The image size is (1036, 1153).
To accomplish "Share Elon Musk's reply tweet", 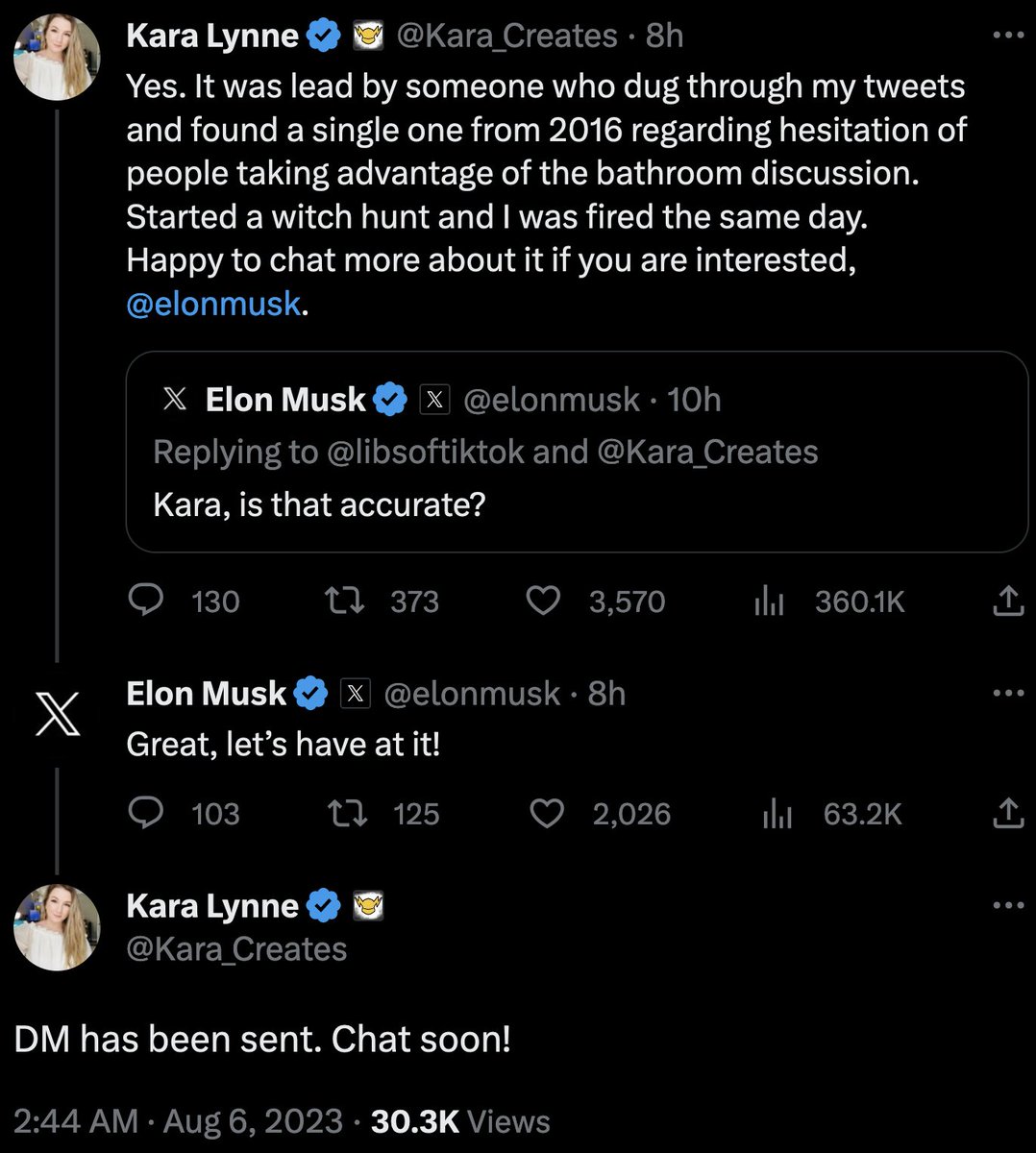I will click(x=1007, y=814).
